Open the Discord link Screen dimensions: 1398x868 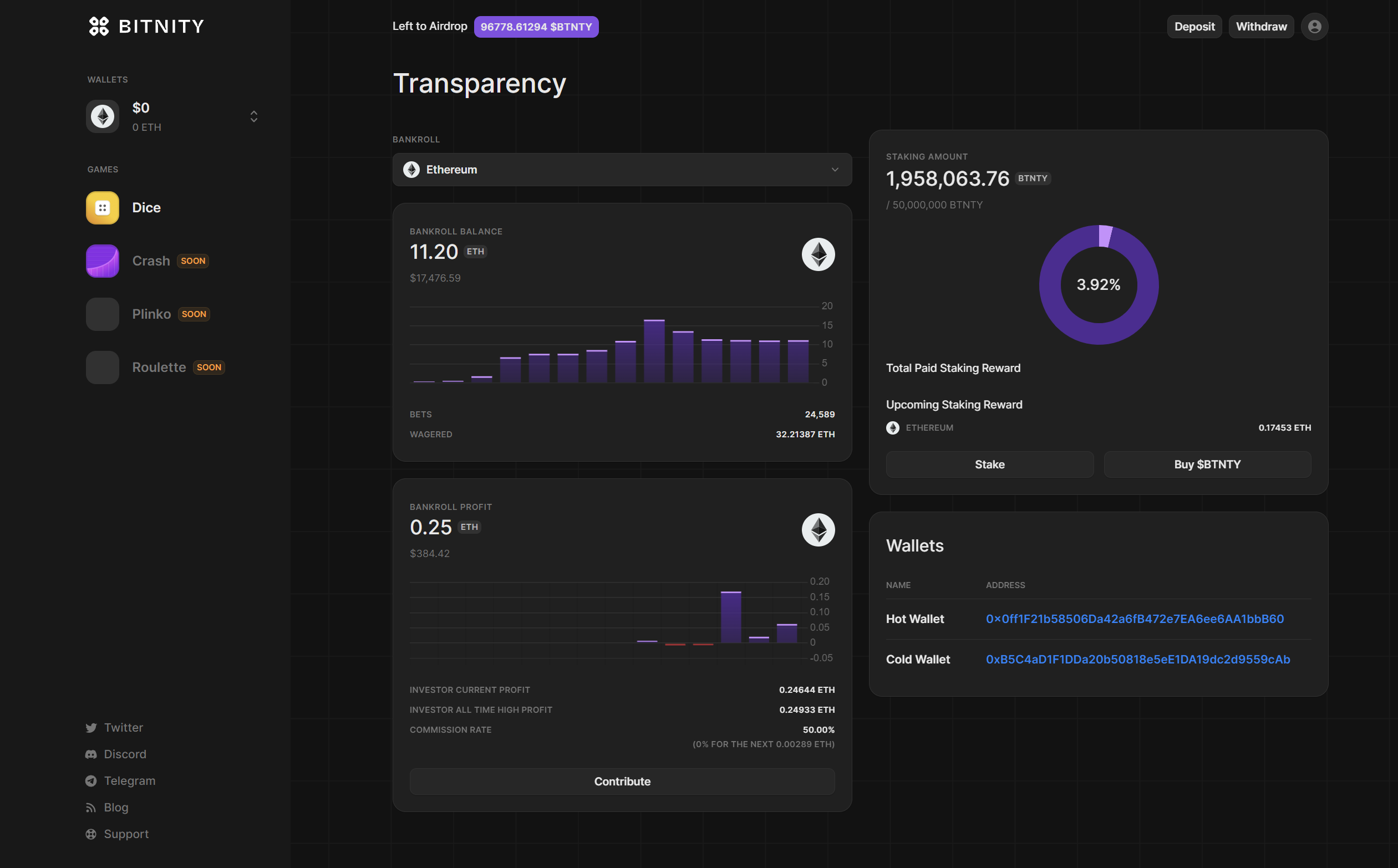tap(125, 754)
